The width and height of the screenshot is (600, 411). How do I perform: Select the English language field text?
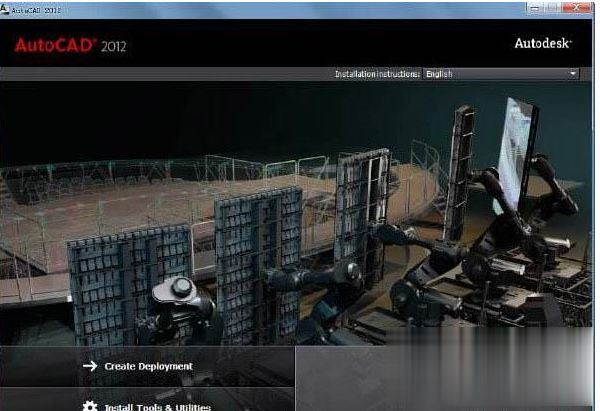click(440, 73)
